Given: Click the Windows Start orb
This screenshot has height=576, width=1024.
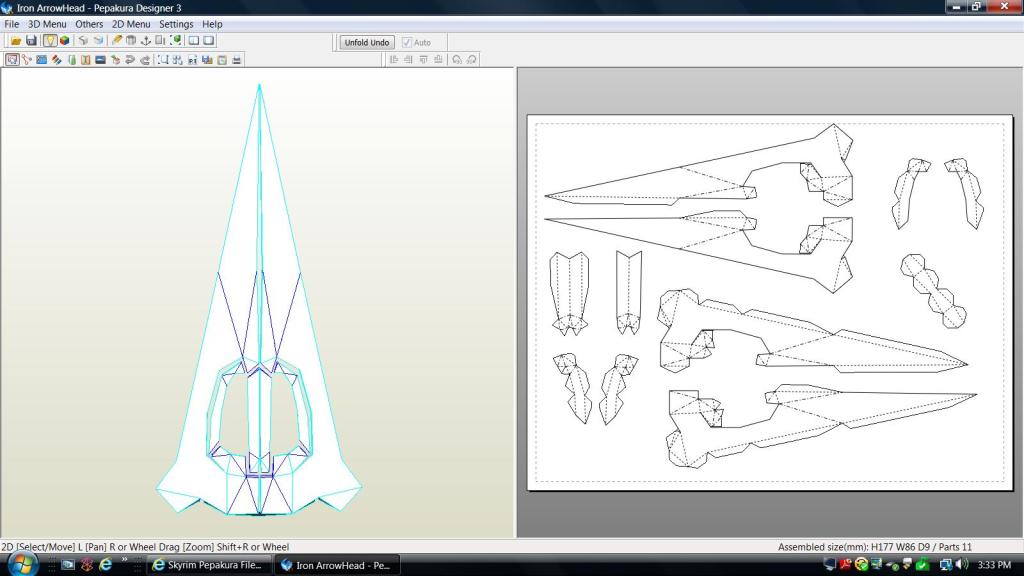Looking at the screenshot, I should tap(22, 564).
